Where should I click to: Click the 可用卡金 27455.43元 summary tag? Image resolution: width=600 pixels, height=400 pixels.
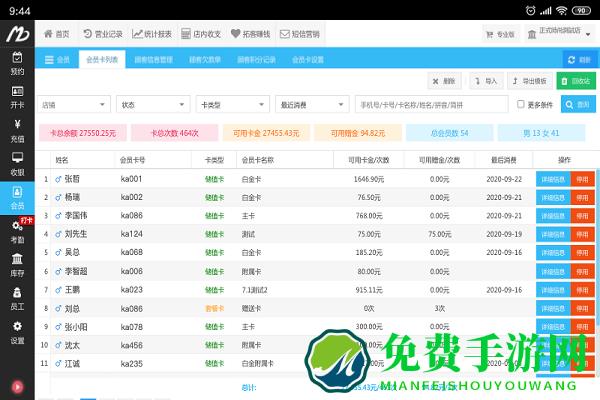[x=266, y=133]
